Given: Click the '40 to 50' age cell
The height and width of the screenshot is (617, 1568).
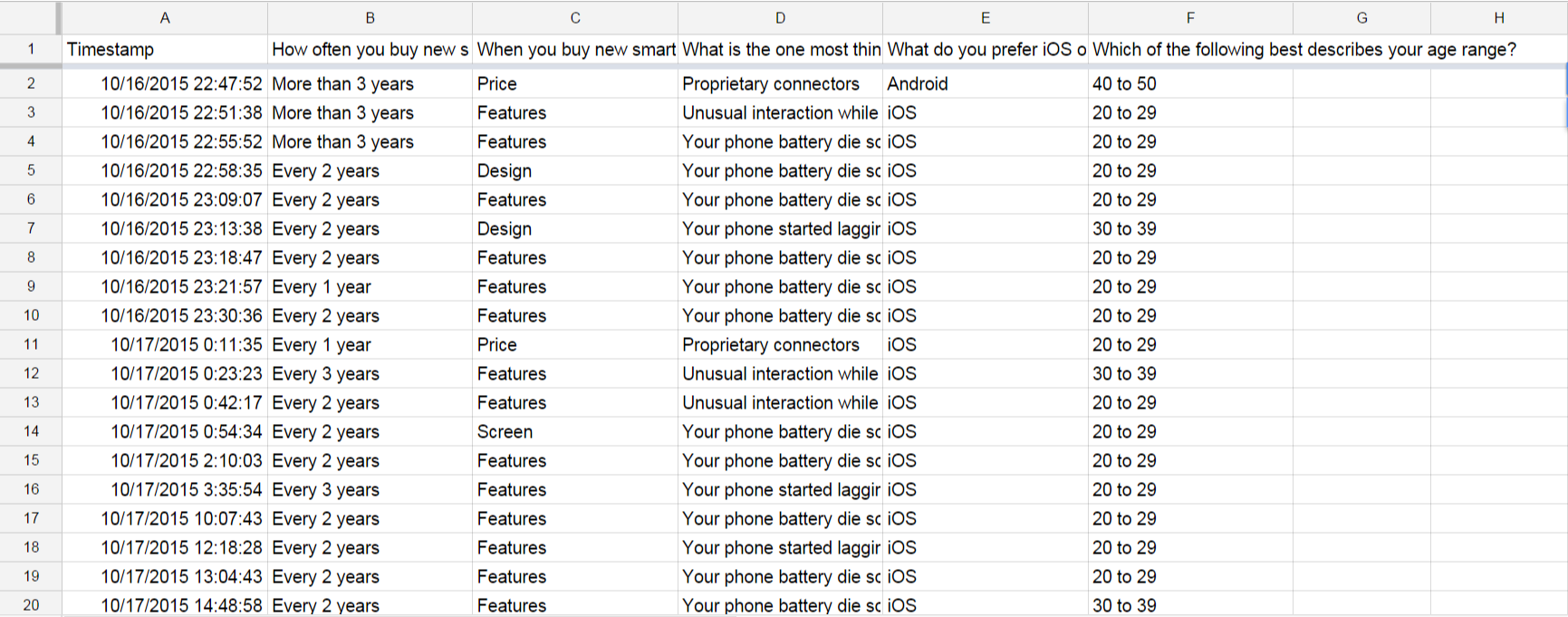Looking at the screenshot, I should tap(1190, 83).
